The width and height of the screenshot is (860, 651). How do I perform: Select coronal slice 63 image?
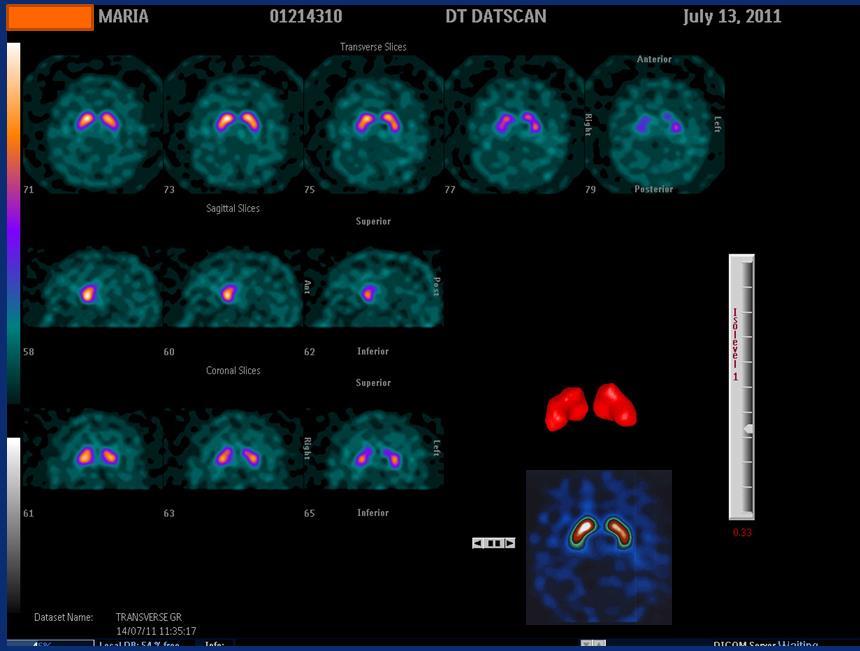coord(233,449)
